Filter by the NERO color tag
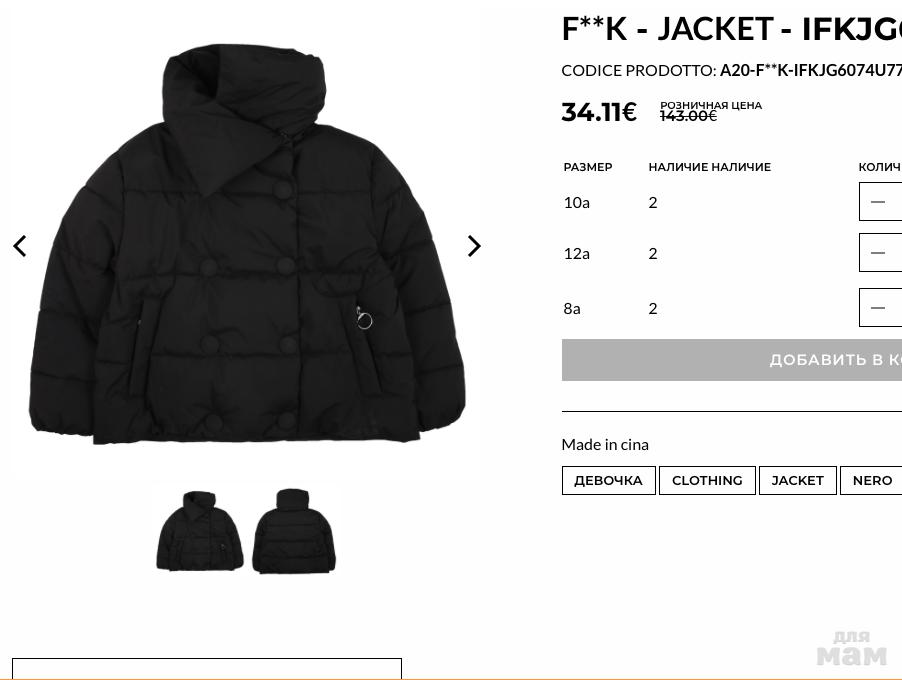 pyautogui.click(x=872, y=480)
